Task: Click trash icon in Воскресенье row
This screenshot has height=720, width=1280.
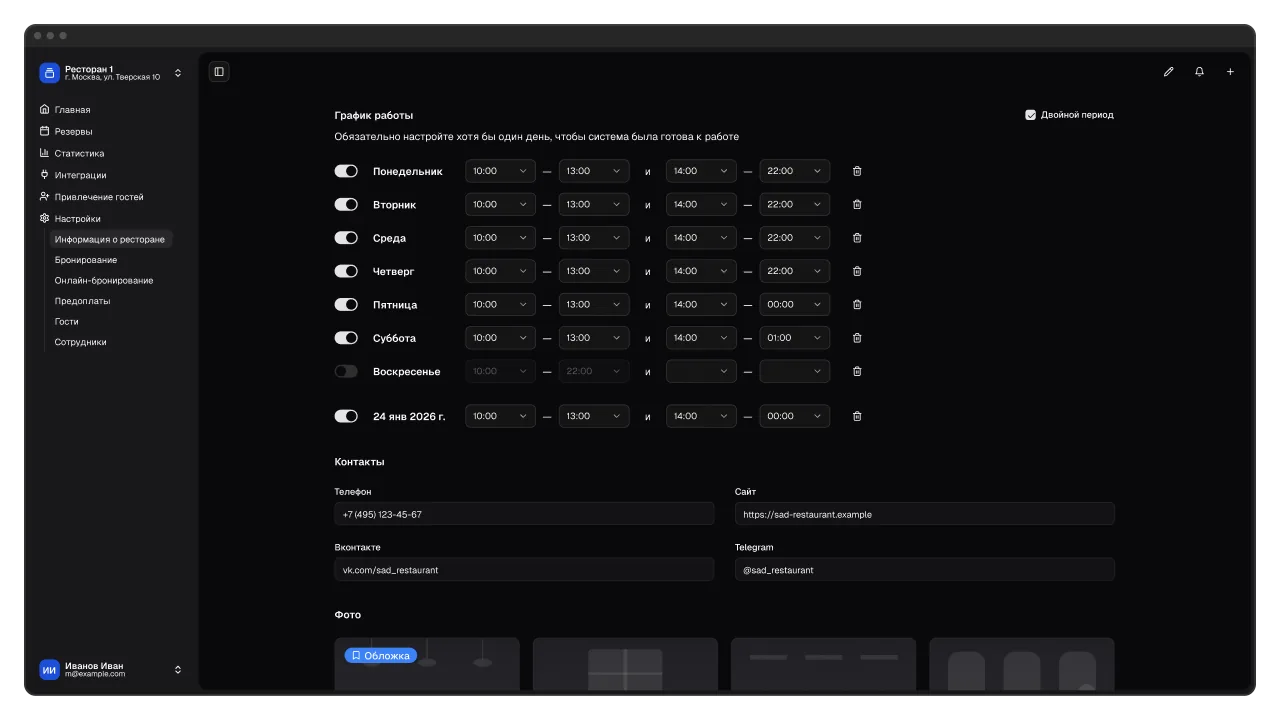Action: (x=857, y=371)
